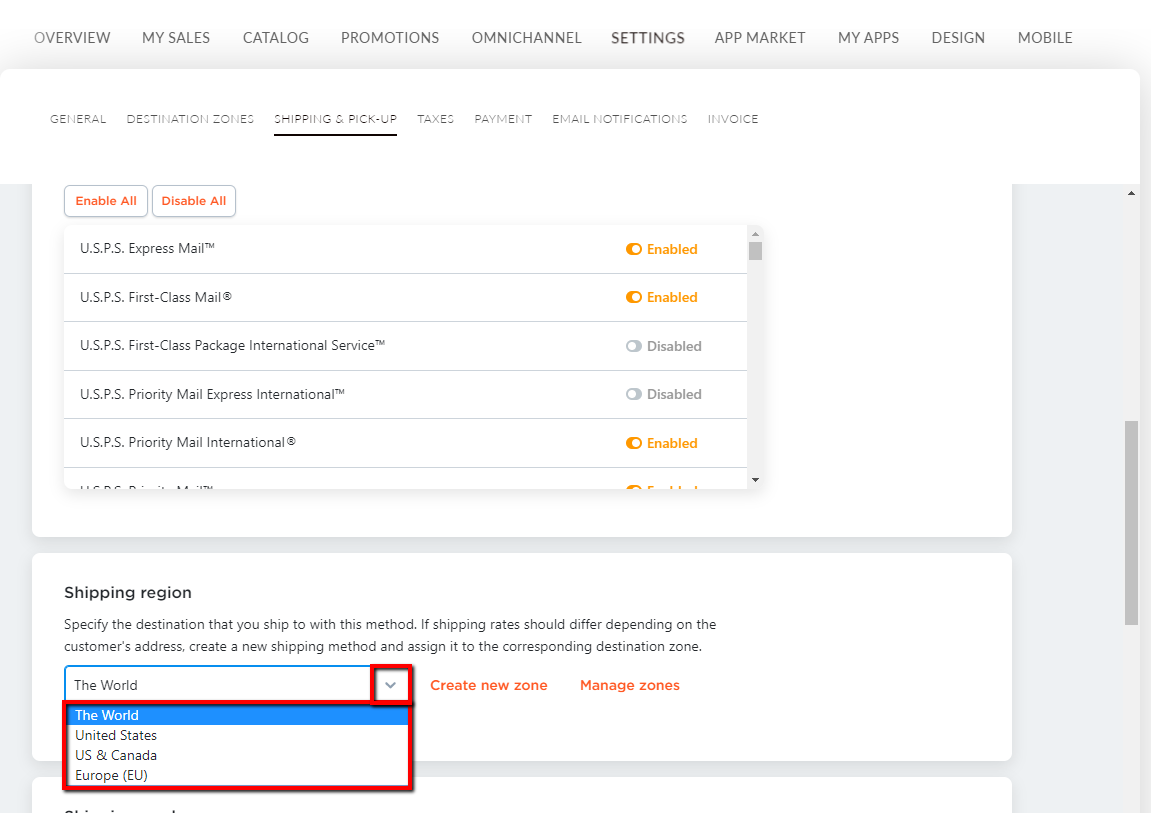Enable Priority Mail Express International toggle

pos(633,394)
